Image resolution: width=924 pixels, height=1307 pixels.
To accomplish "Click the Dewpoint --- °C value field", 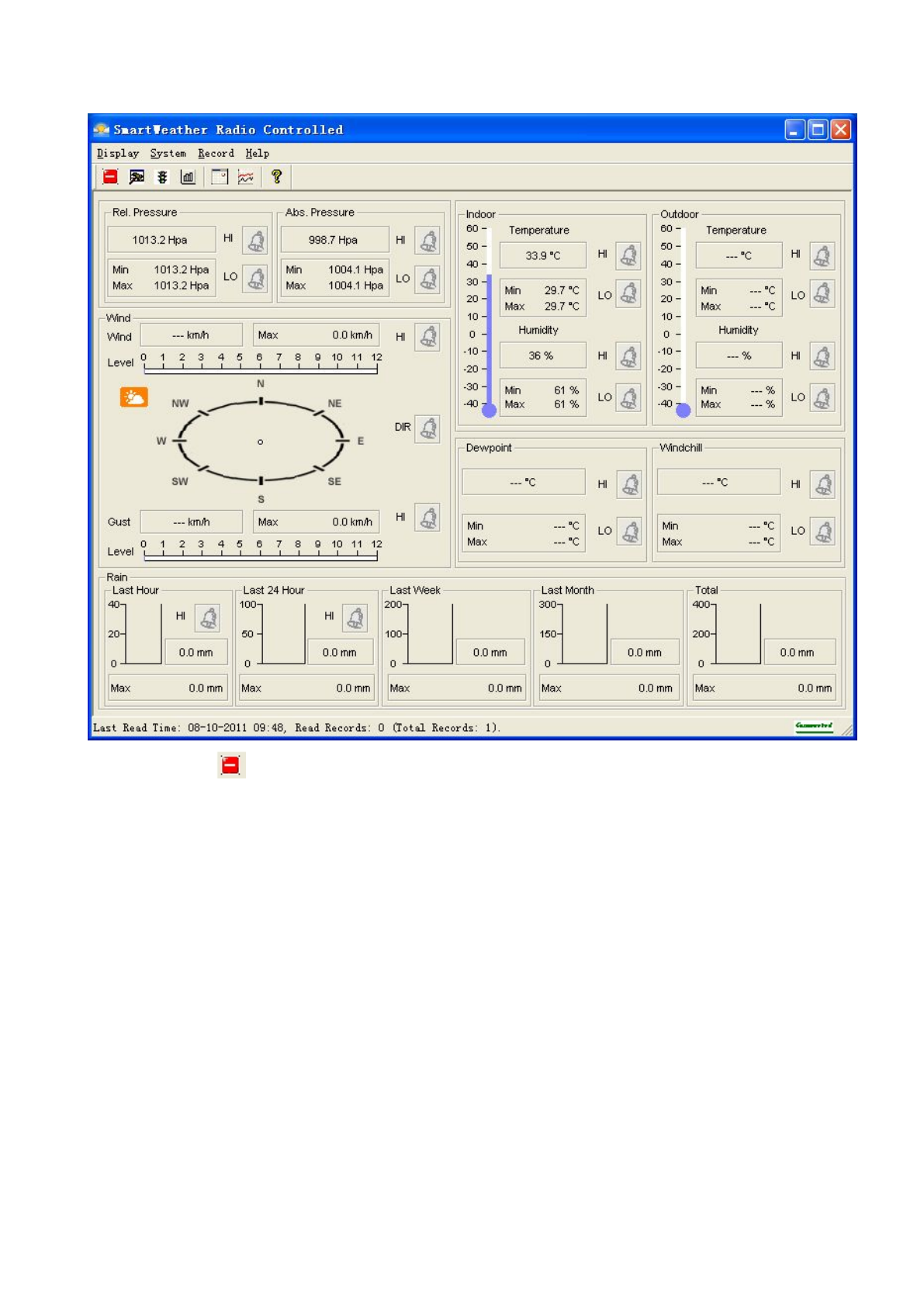I will 524,482.
